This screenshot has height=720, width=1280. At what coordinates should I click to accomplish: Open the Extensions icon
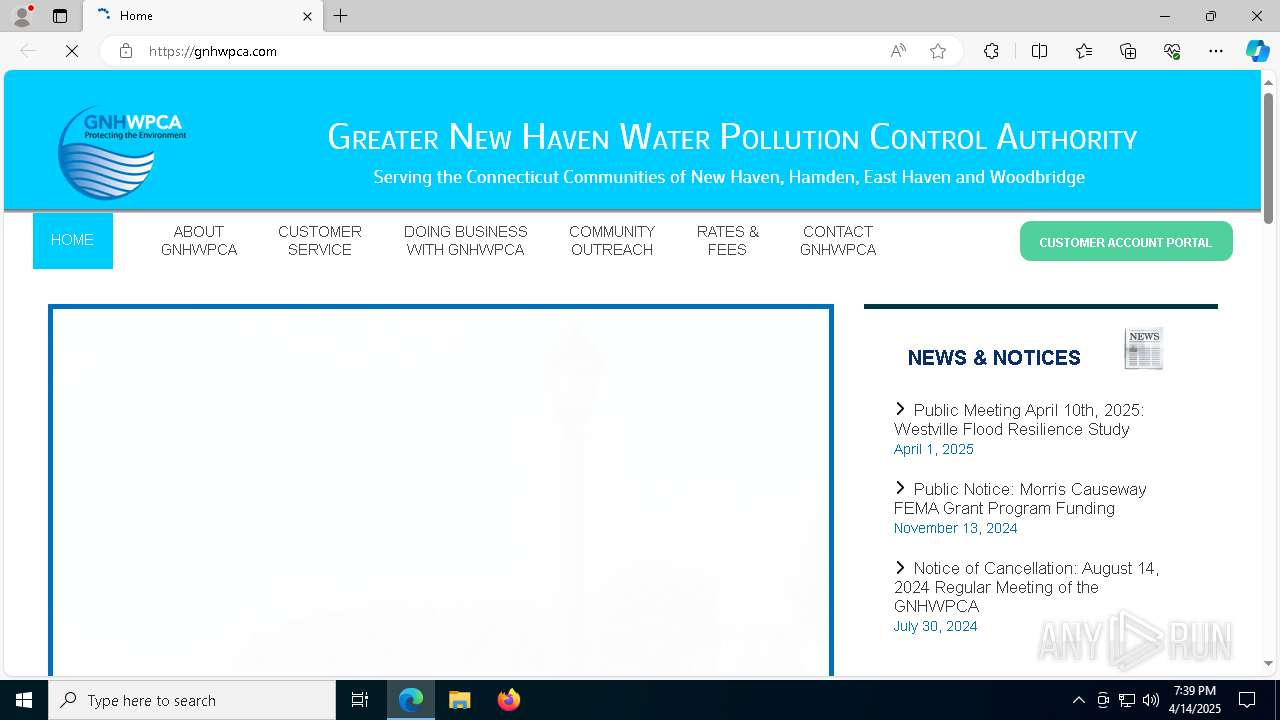coord(991,51)
